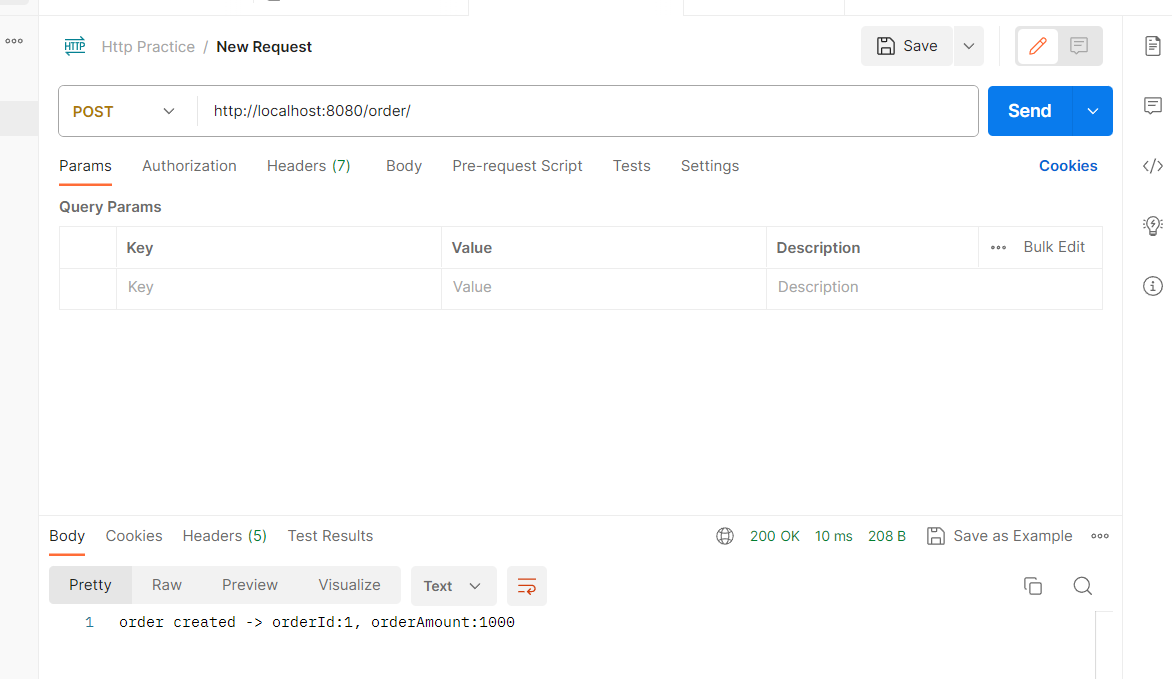Open the response Headers (5) tab
The width and height of the screenshot is (1172, 679).
224,536
